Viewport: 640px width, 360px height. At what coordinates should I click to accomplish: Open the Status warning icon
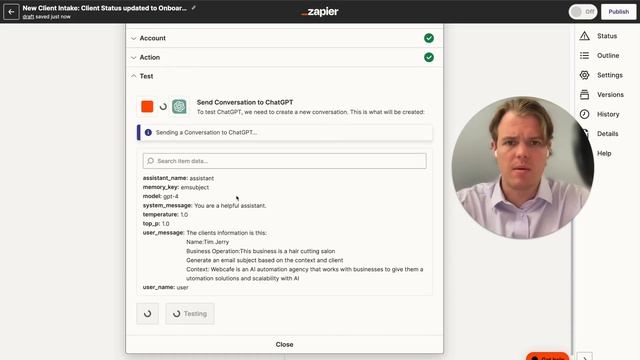point(584,36)
